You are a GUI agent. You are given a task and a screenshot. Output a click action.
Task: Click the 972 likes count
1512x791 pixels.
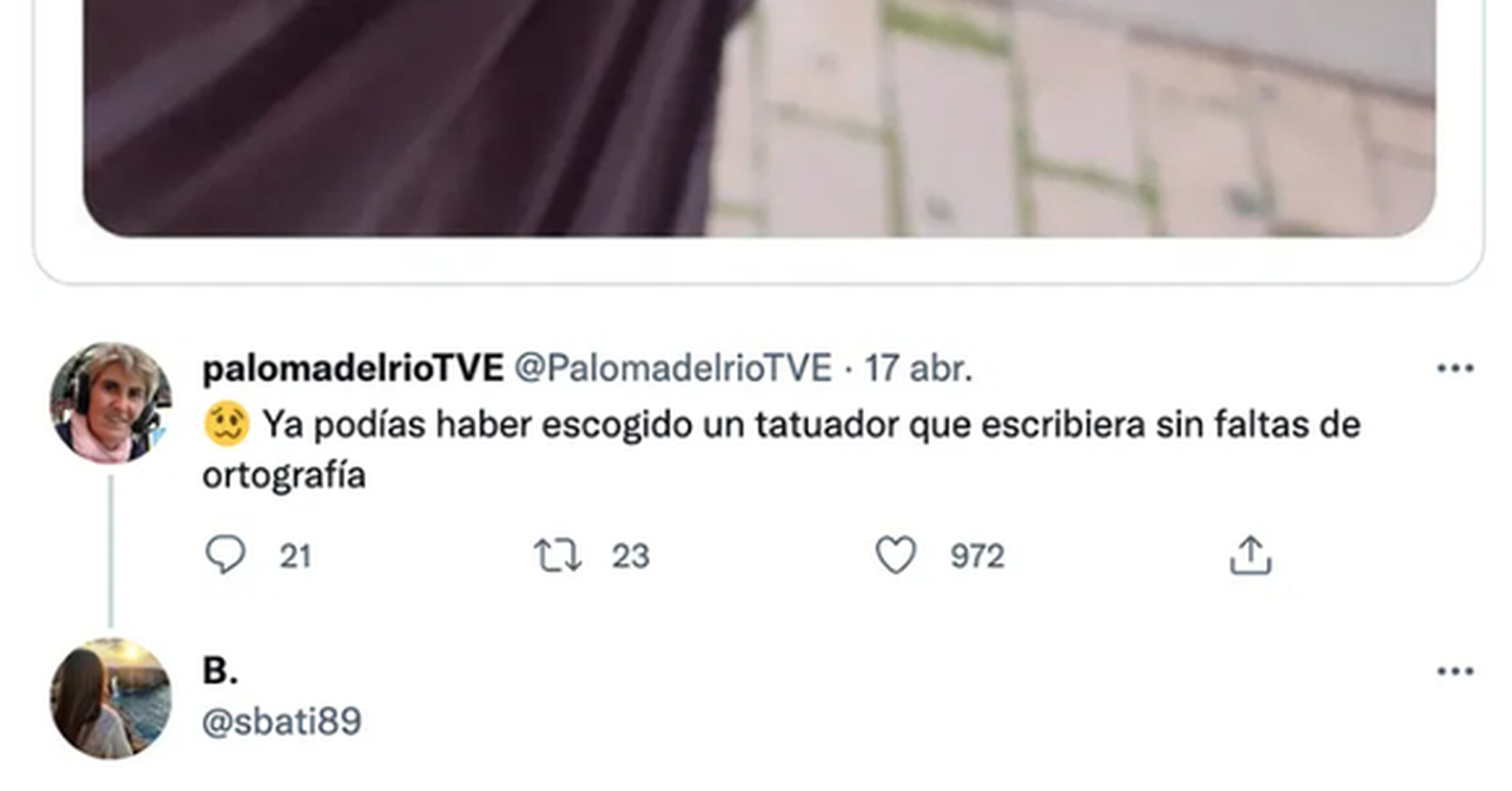(x=977, y=556)
